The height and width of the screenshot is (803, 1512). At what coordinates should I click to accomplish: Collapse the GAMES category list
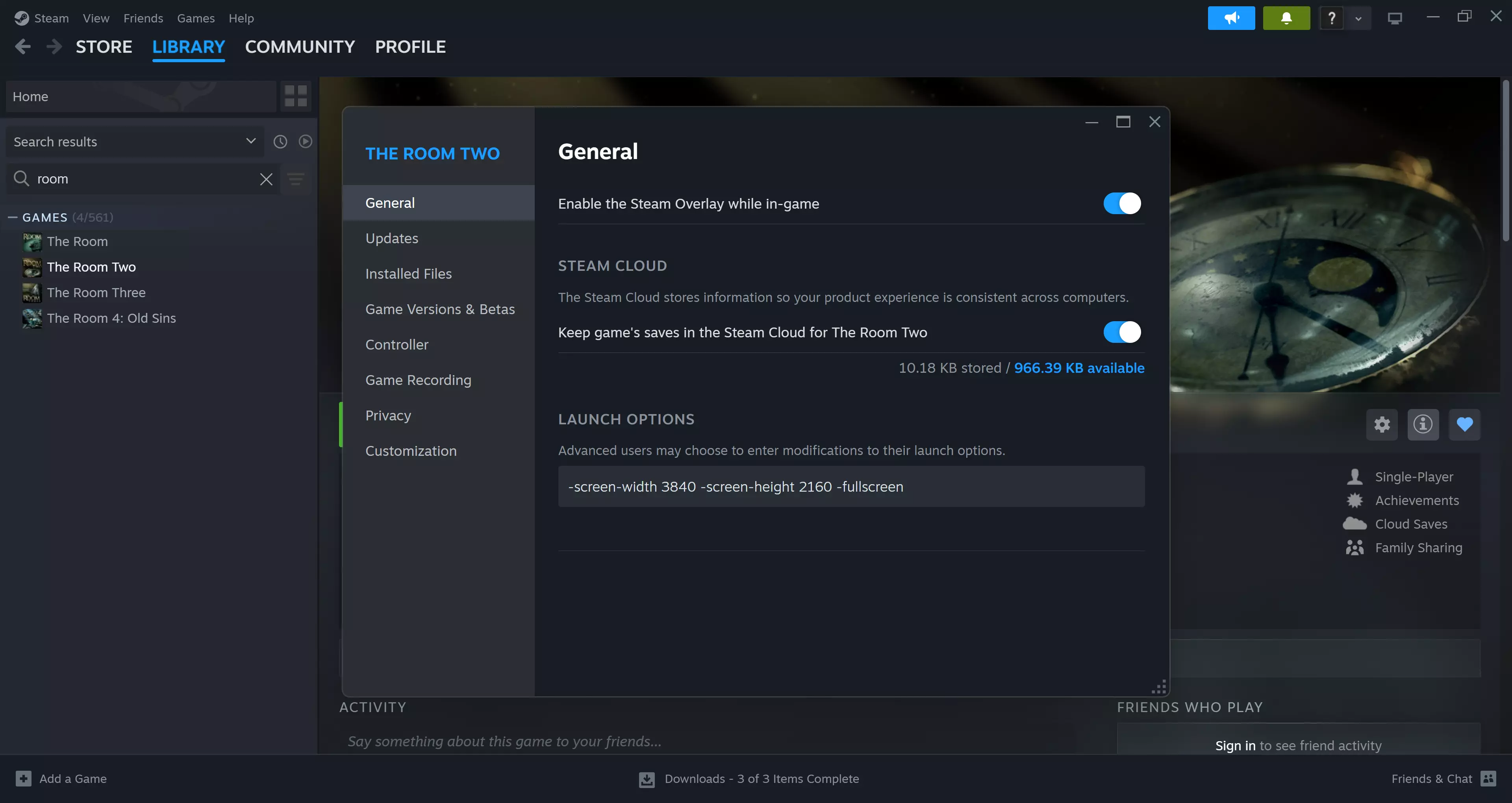pos(13,217)
